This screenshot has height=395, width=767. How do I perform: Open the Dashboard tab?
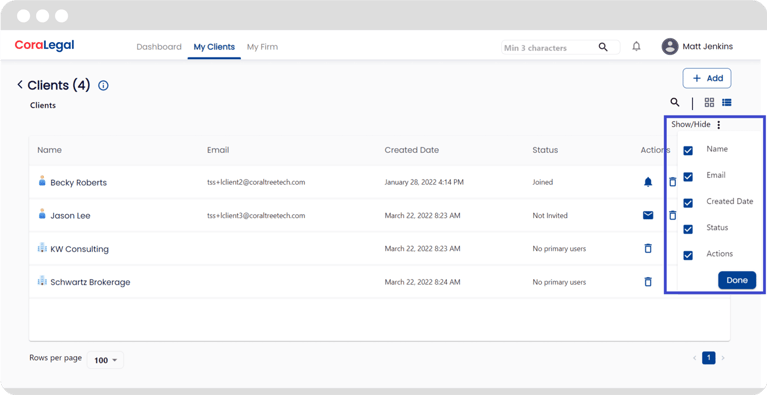159,47
